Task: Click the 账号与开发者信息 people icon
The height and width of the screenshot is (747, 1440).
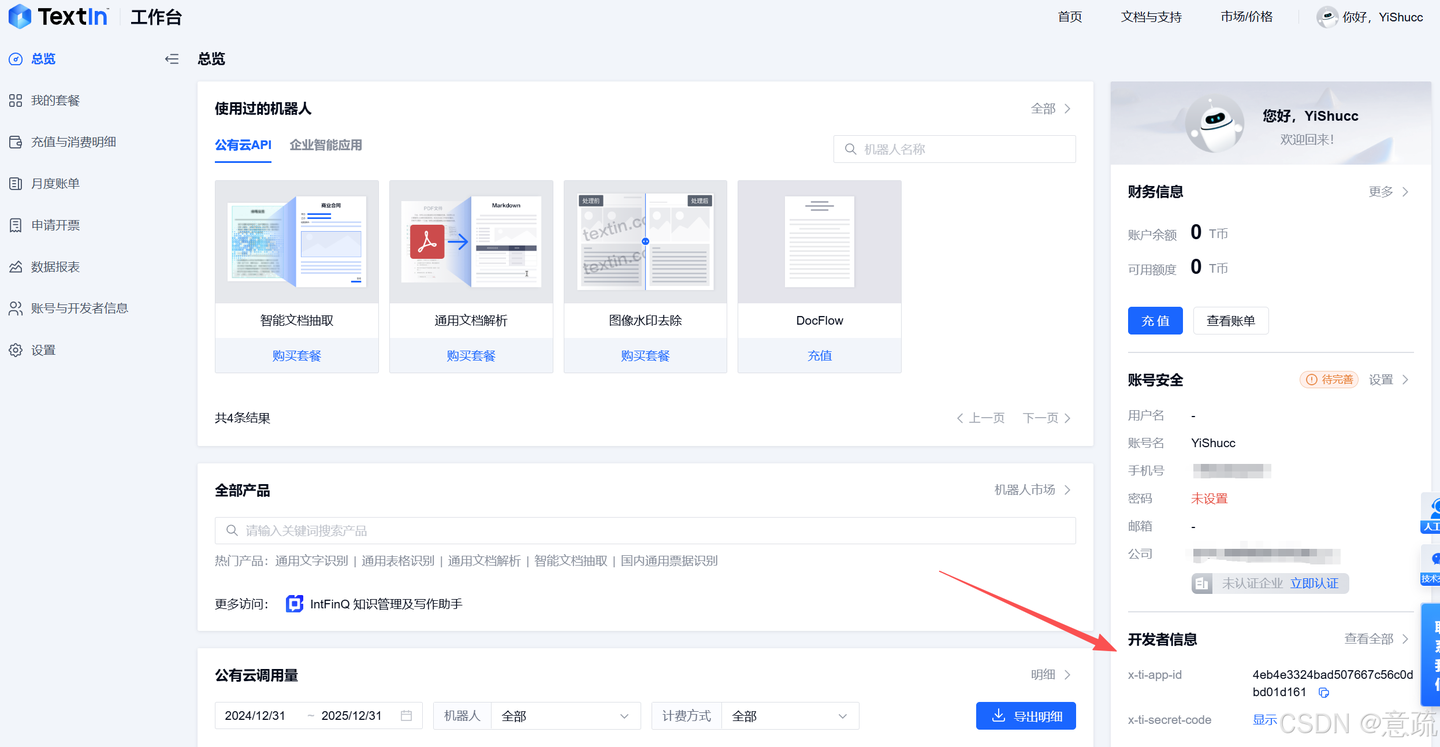Action: [15, 309]
